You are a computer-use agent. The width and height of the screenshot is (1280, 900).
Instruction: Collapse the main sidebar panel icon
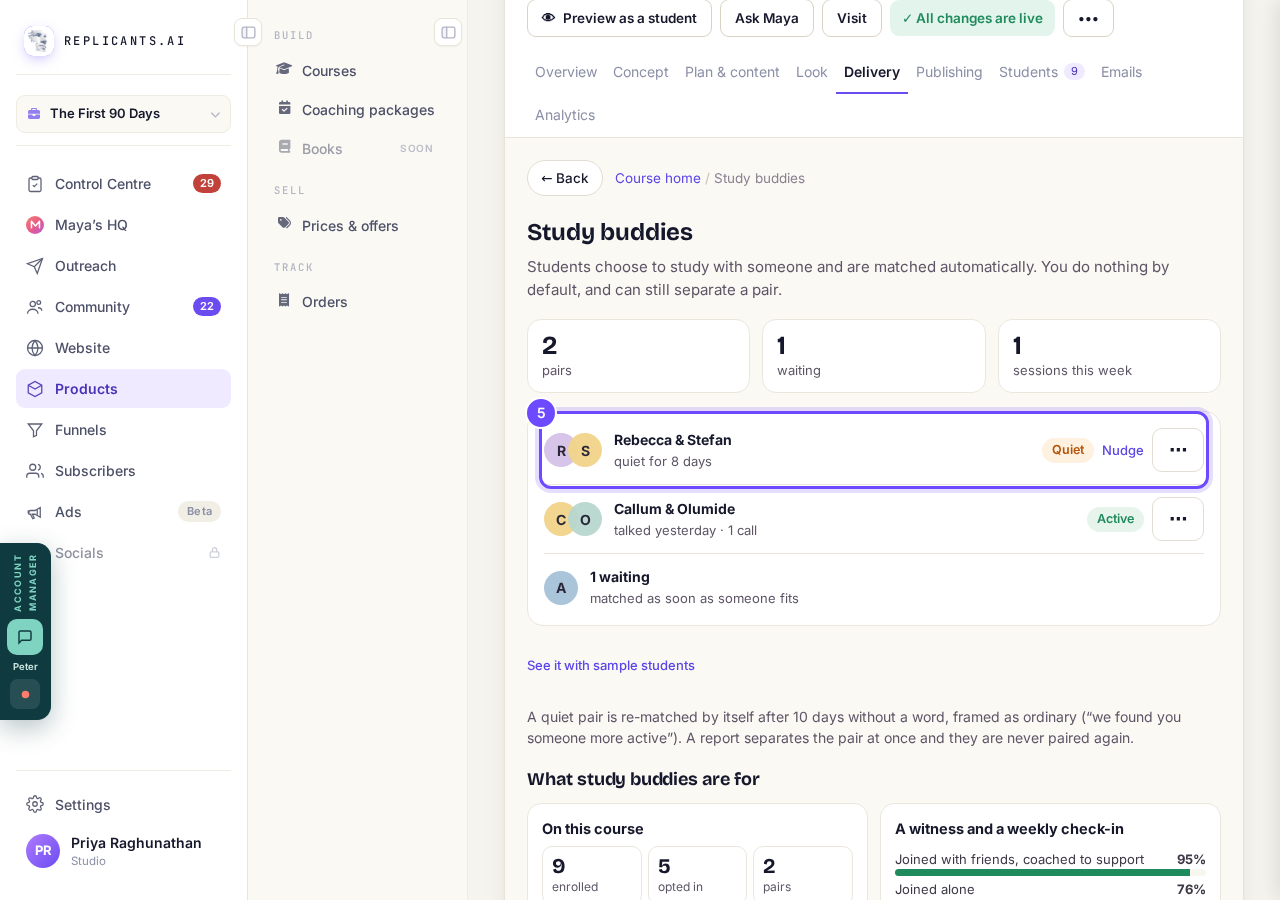(248, 32)
